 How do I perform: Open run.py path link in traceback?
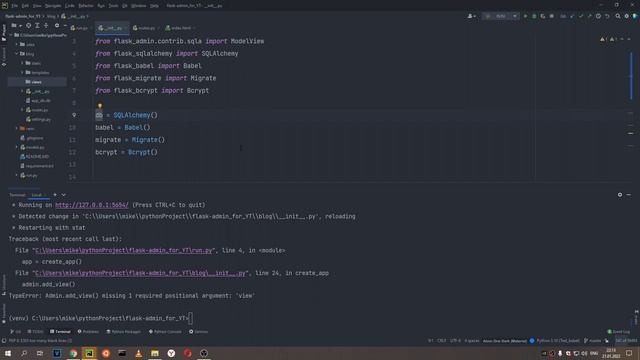[x=124, y=251]
